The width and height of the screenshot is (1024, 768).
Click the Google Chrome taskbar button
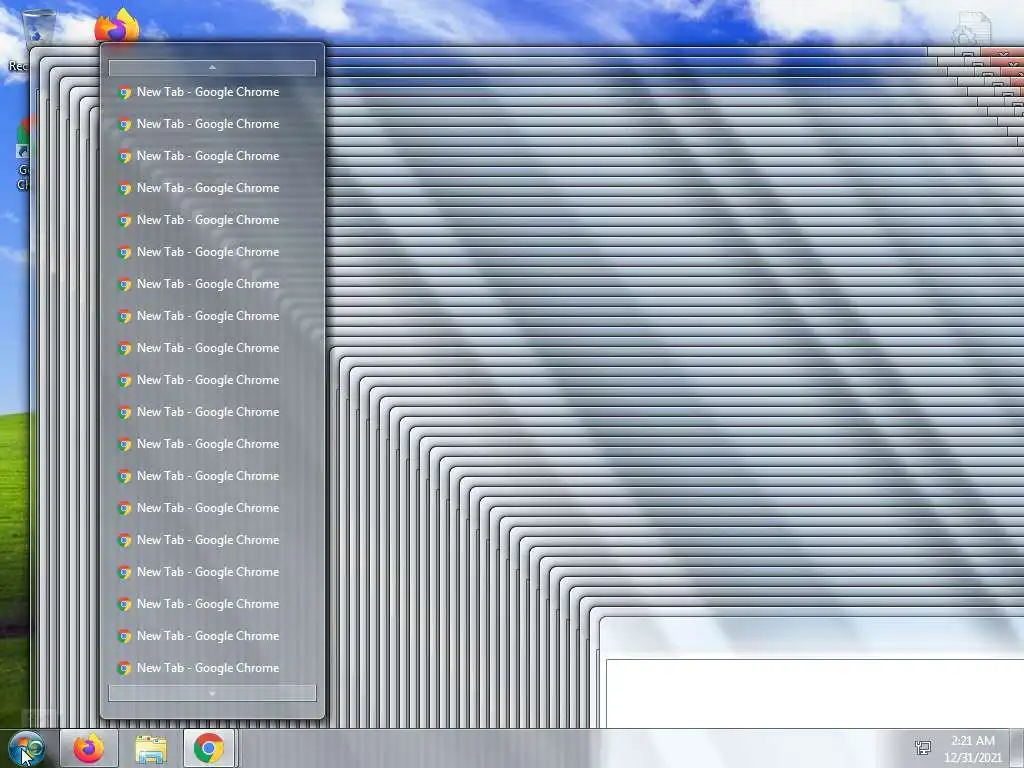209,748
